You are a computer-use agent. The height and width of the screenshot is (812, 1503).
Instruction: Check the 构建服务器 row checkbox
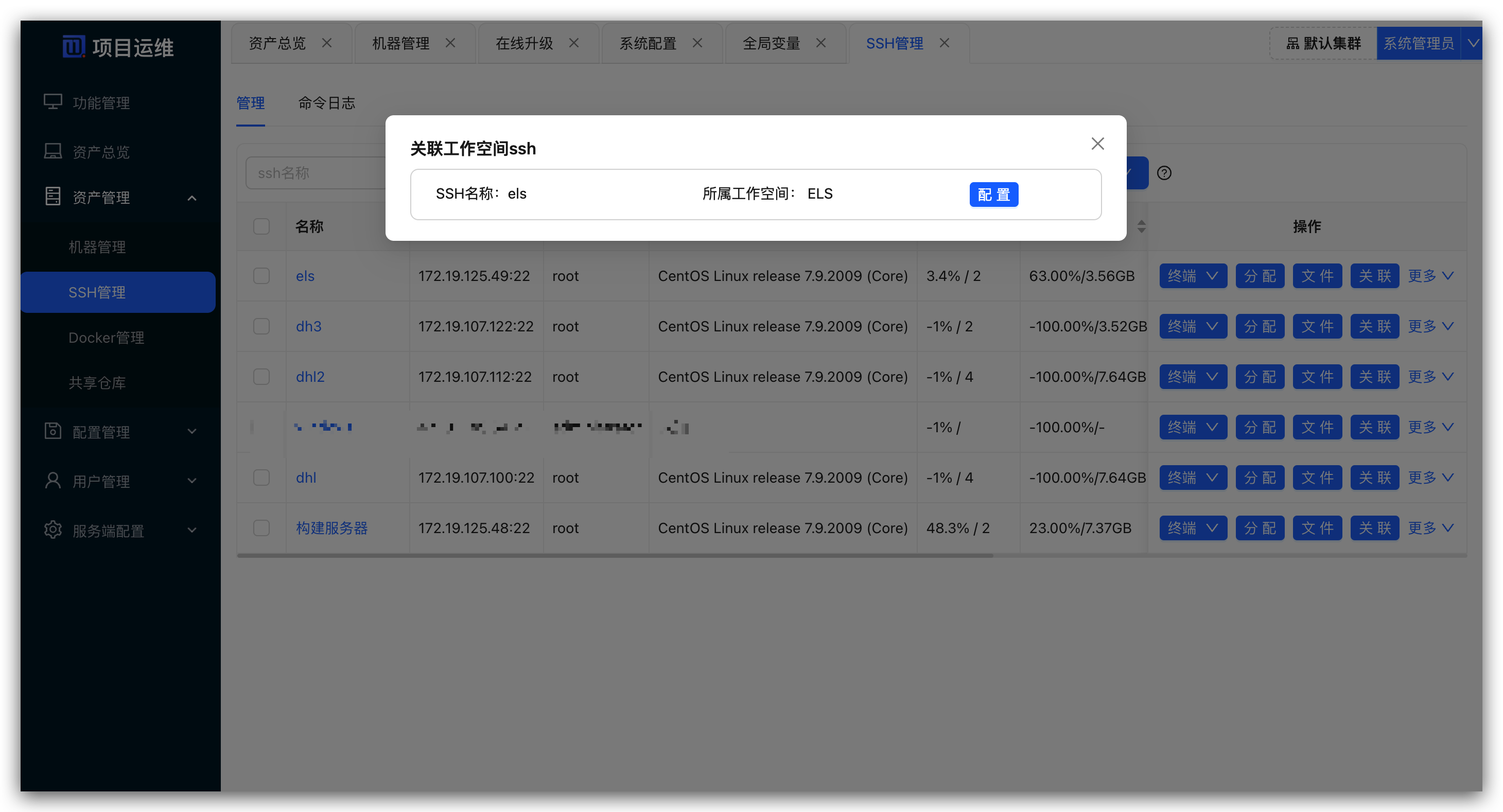[261, 528]
